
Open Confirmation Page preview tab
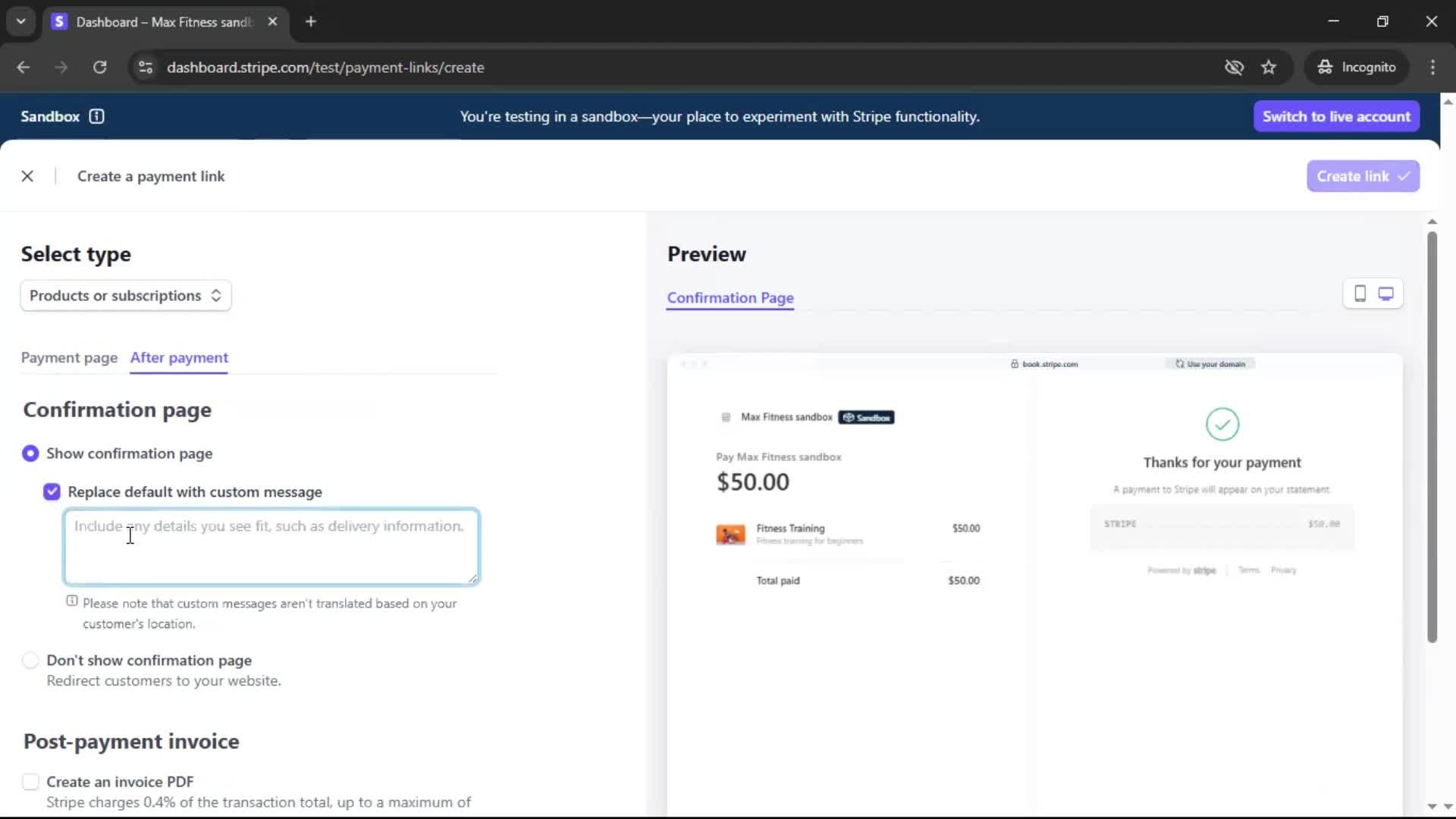coord(730,298)
